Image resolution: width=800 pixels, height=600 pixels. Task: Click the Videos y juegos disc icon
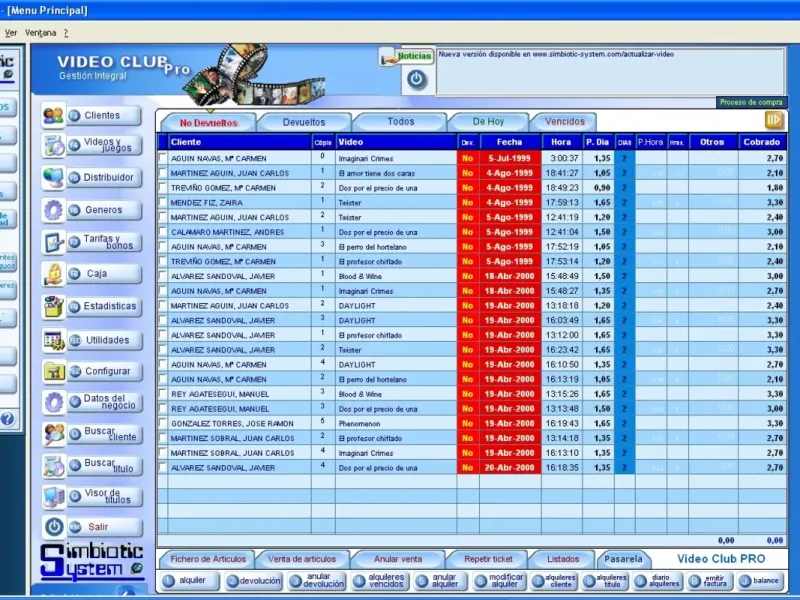click(54, 145)
